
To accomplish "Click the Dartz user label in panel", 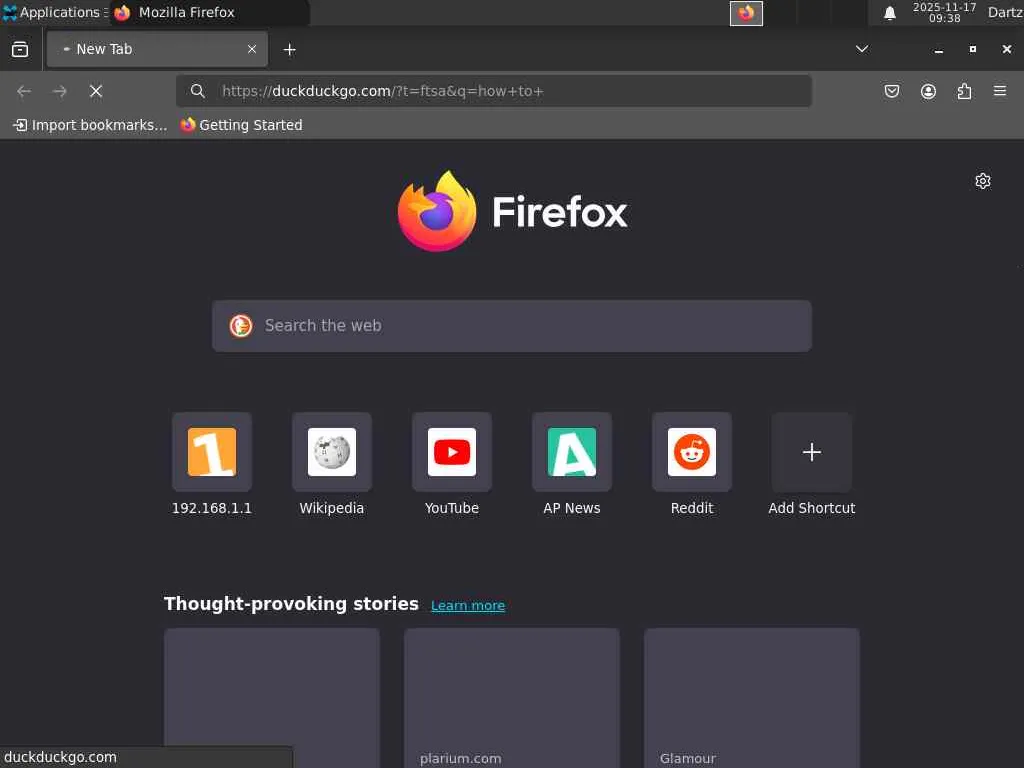I will tap(1004, 12).
